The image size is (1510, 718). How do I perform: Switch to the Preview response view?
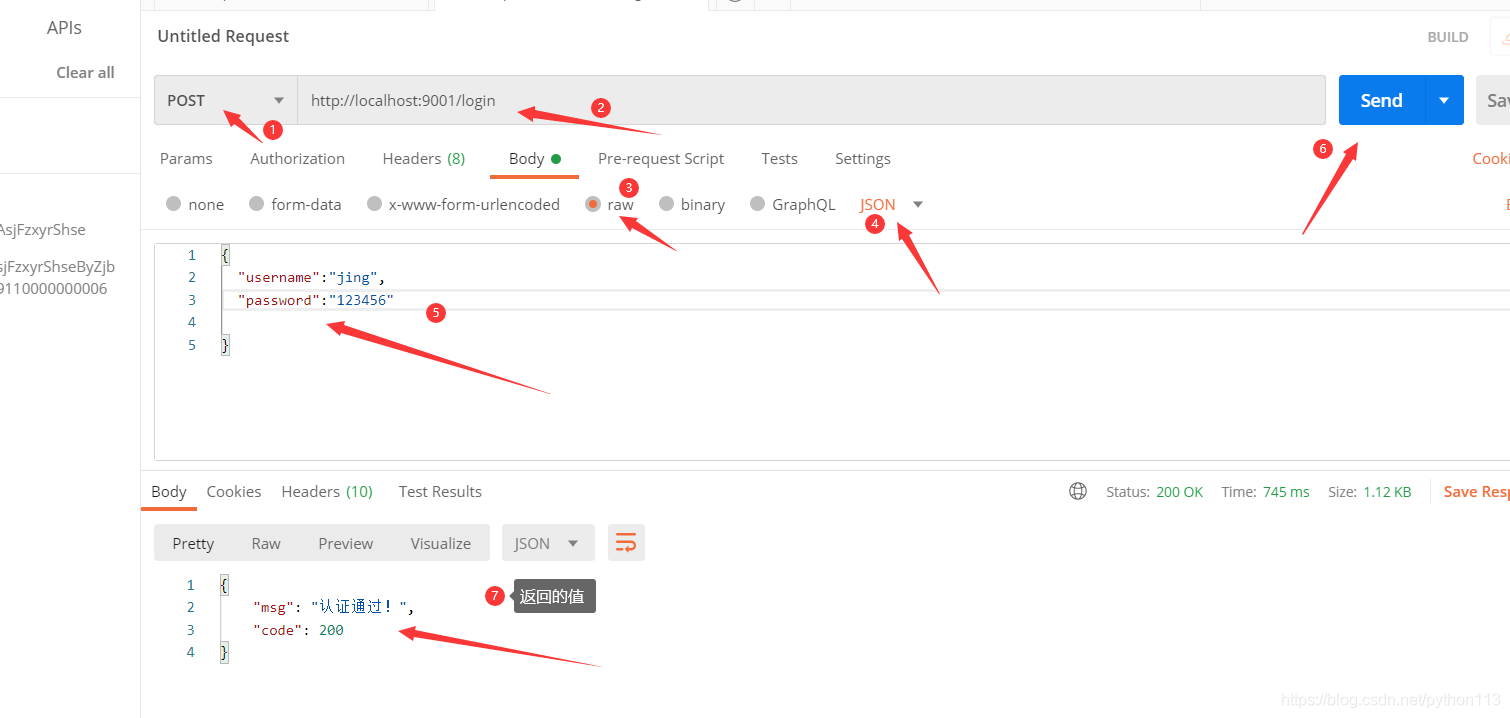[x=345, y=543]
